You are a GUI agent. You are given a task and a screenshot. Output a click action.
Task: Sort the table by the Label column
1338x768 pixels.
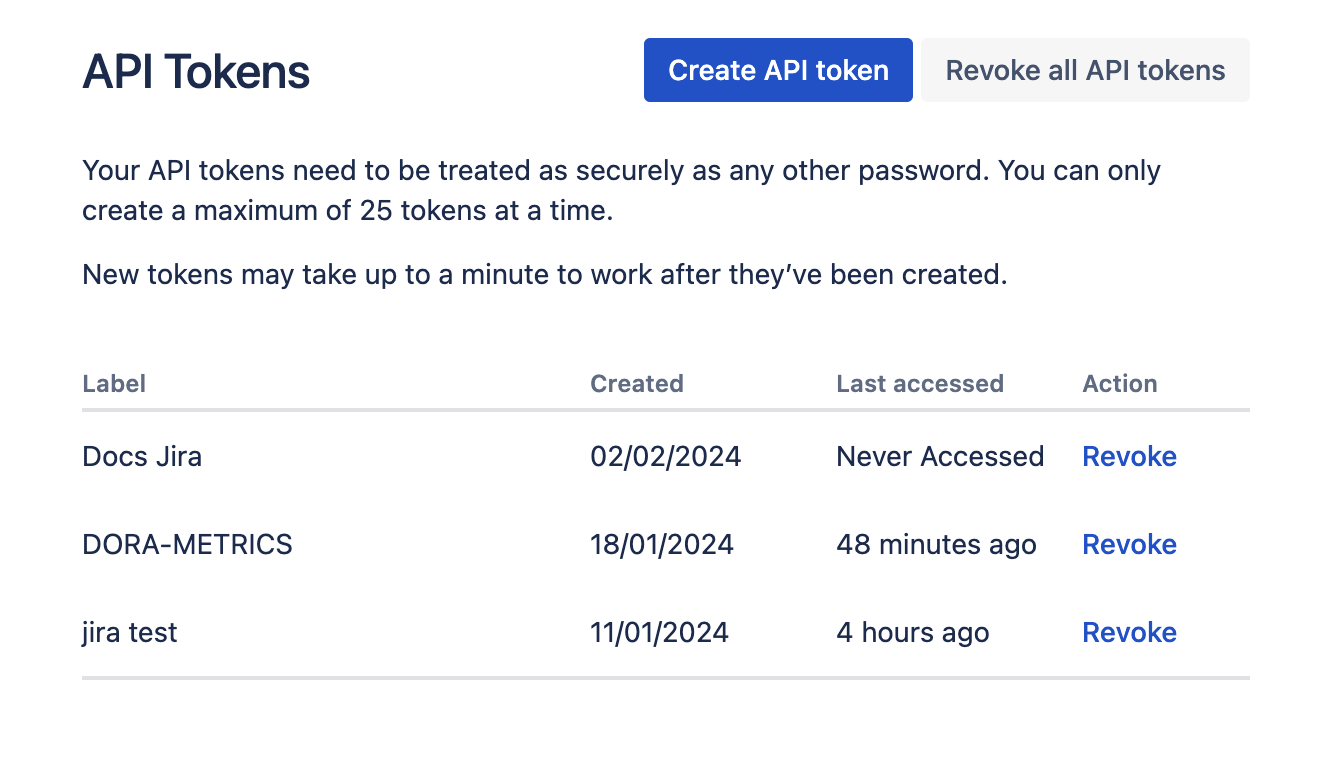tap(113, 383)
